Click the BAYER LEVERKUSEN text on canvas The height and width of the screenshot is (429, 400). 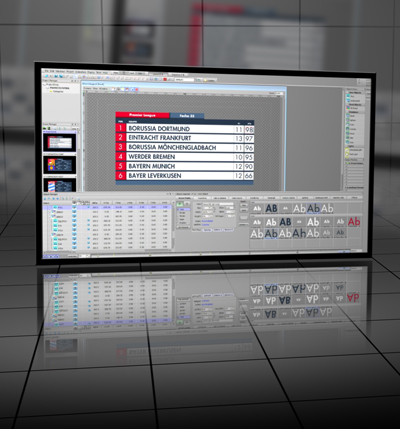coord(155,176)
